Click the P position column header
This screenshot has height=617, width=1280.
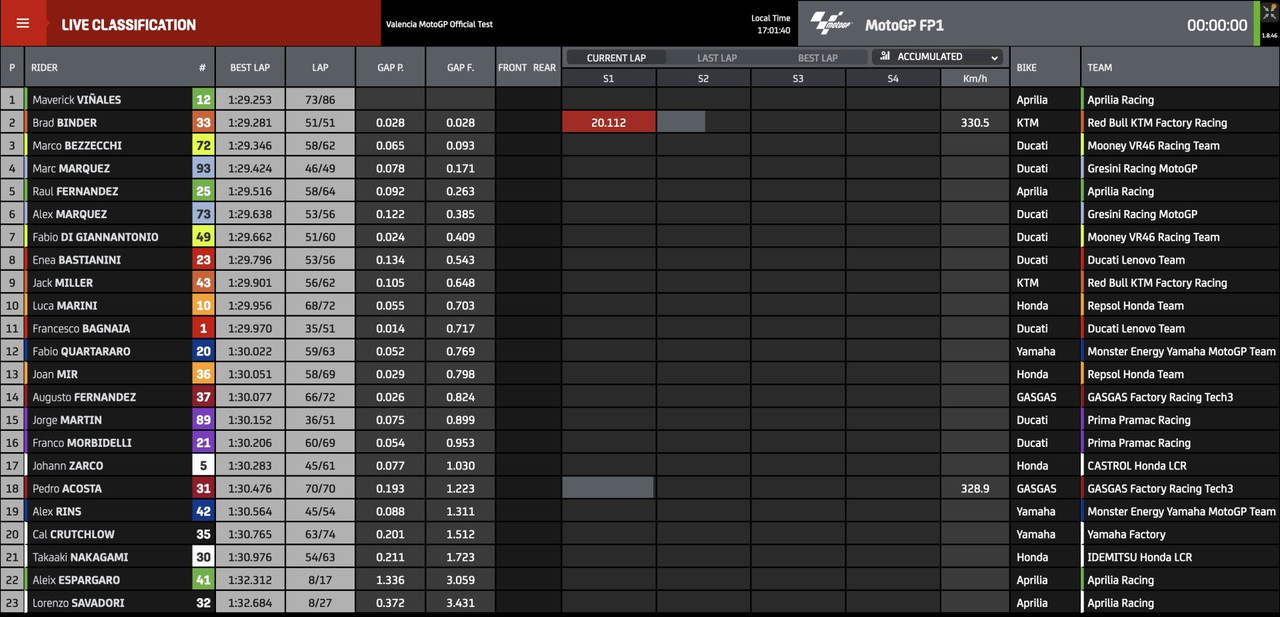[12, 67]
